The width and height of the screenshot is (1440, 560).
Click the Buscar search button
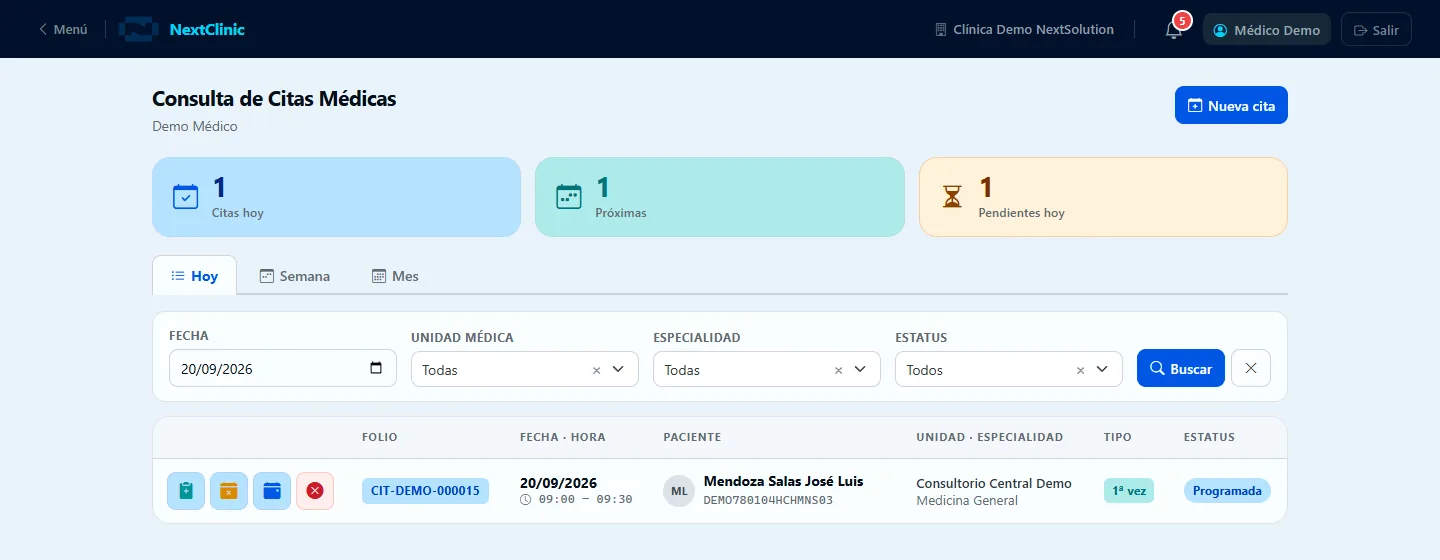(x=1181, y=368)
